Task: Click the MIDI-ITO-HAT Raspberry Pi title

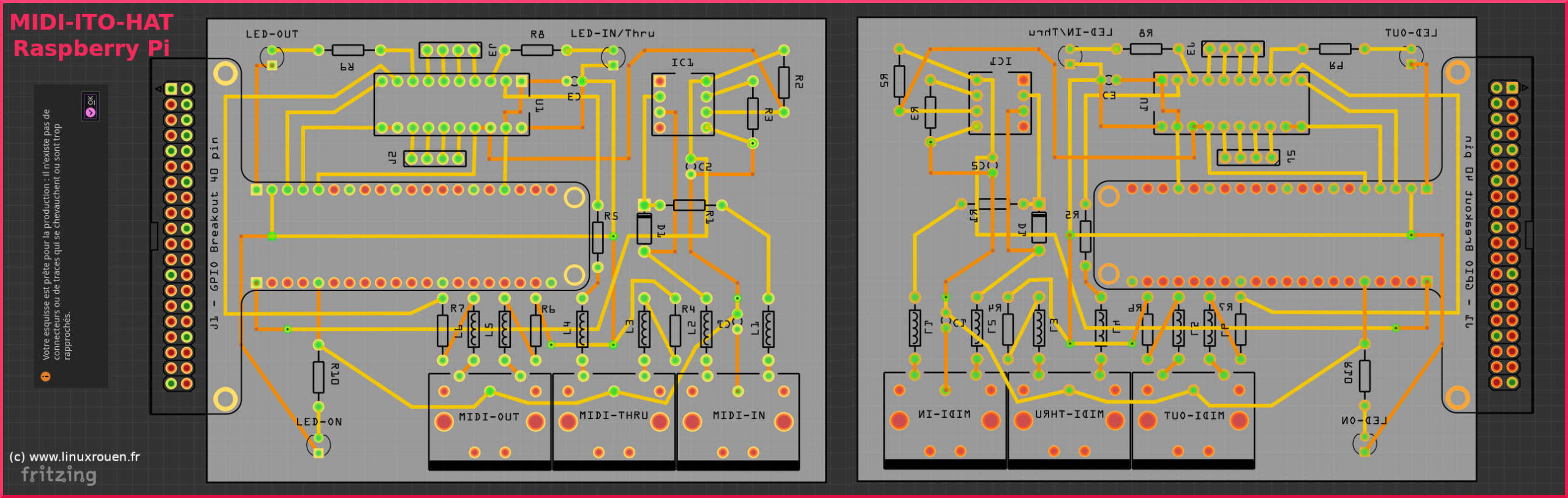Action: click(x=91, y=35)
